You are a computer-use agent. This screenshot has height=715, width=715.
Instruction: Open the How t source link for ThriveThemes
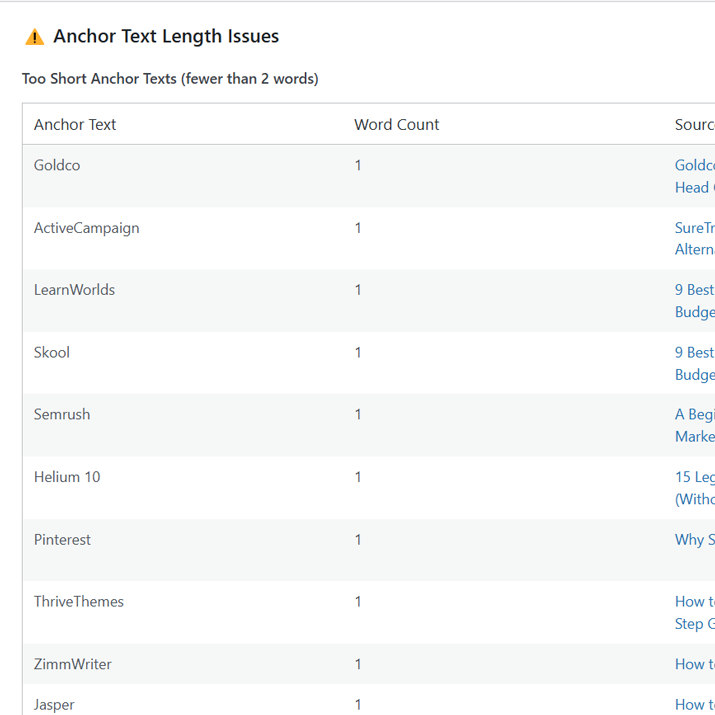click(694, 613)
